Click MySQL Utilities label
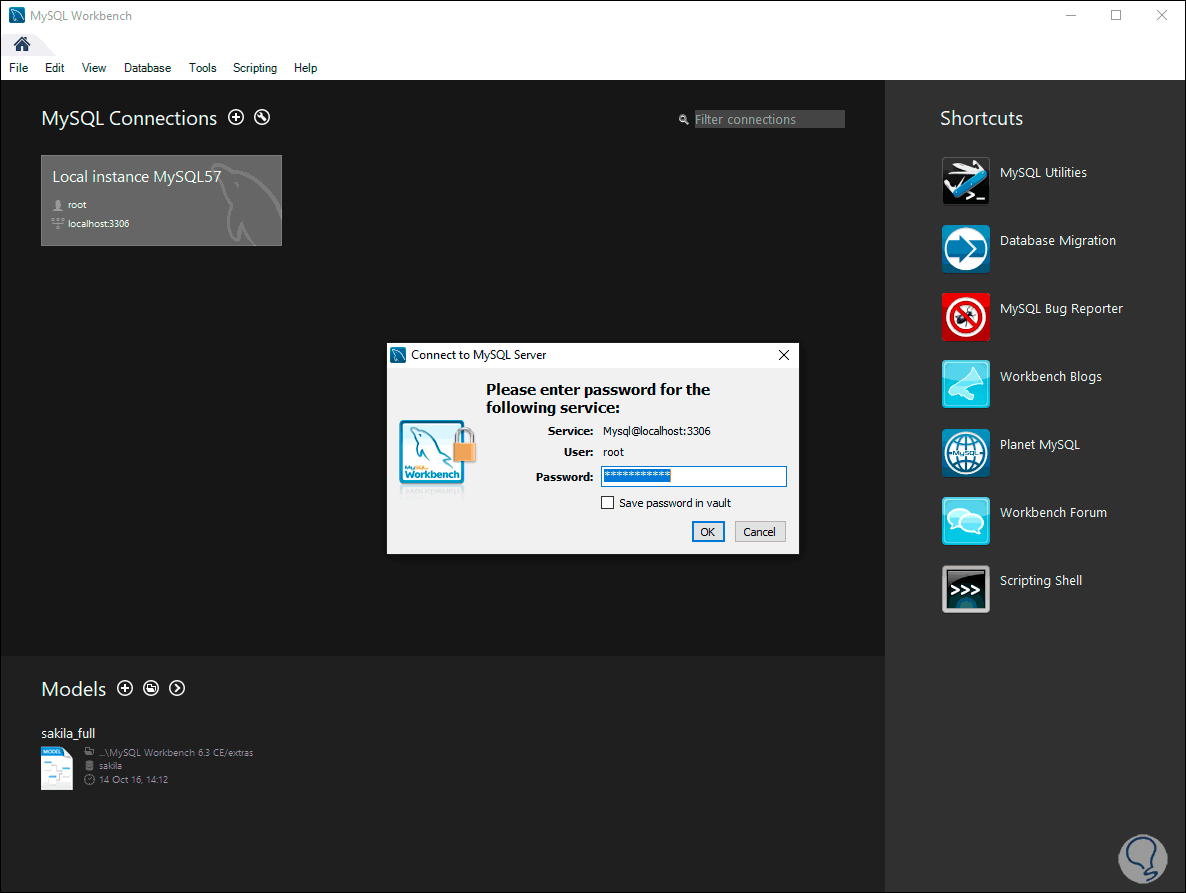Image resolution: width=1186 pixels, height=893 pixels. pos(1043,173)
